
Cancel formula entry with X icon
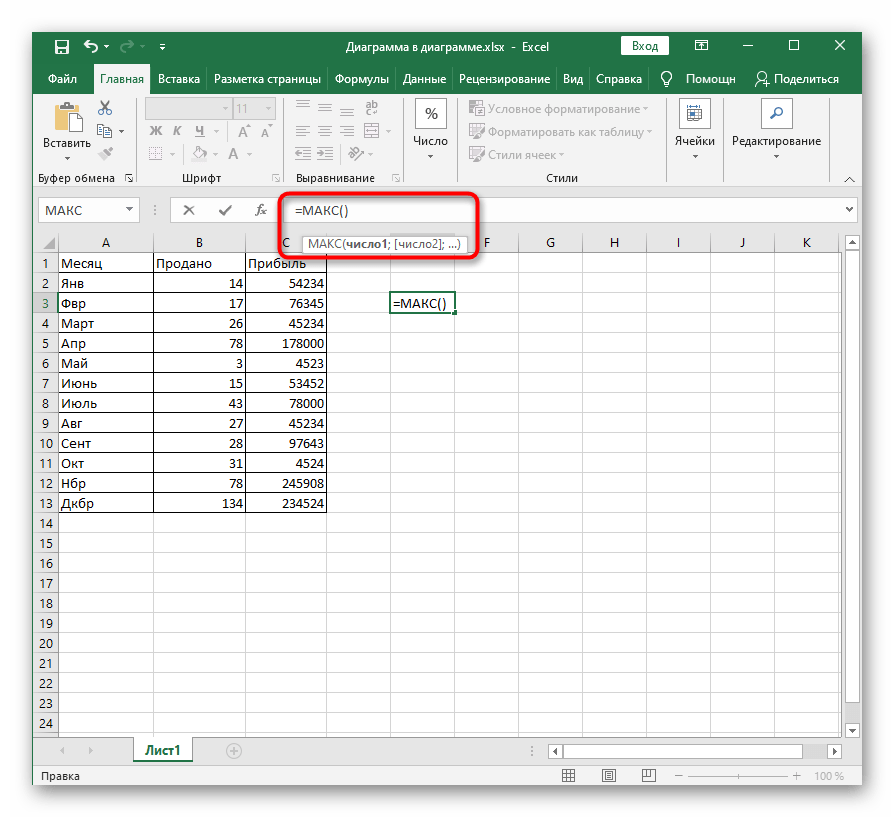click(190, 210)
